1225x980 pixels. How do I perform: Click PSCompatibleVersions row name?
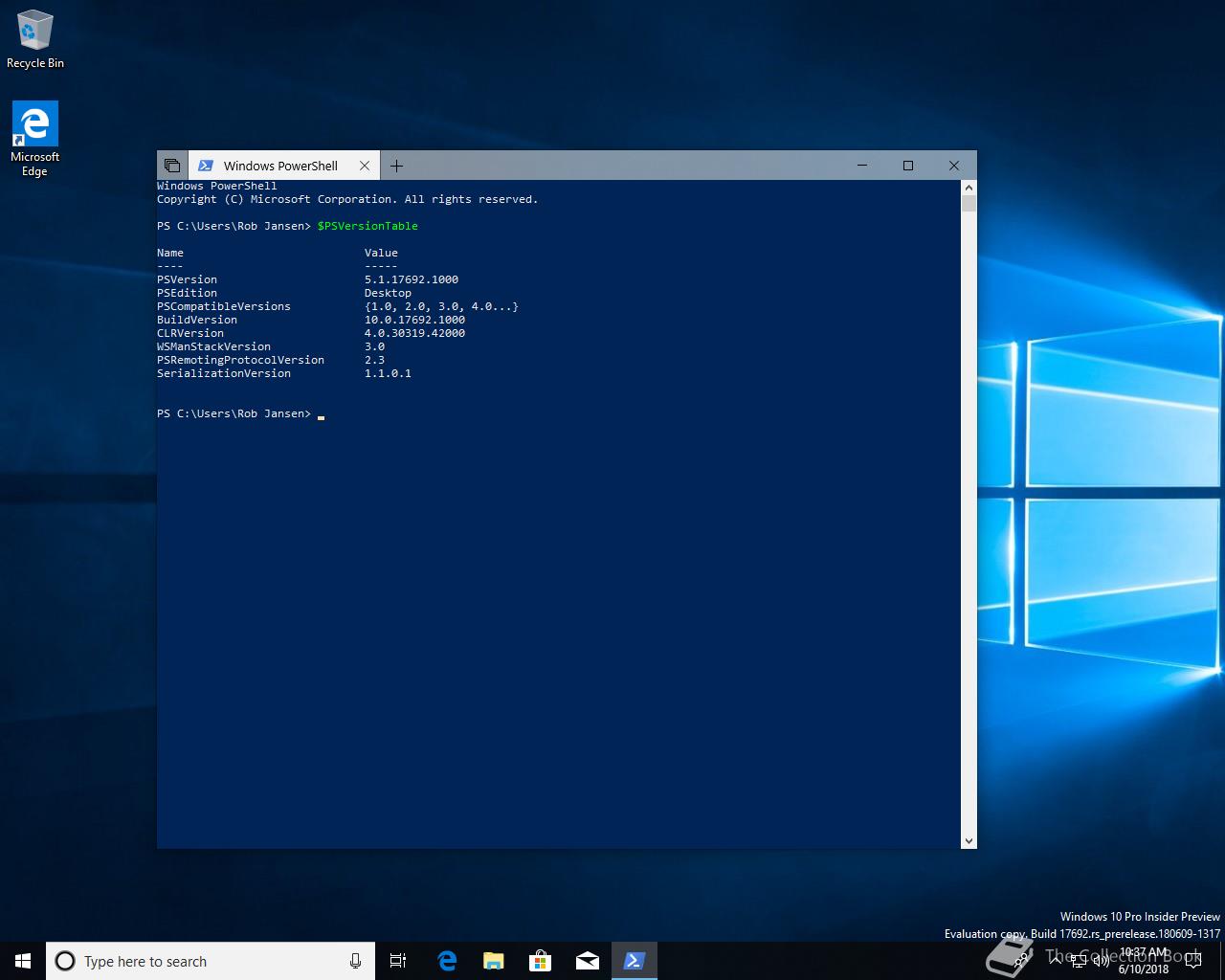pos(224,306)
